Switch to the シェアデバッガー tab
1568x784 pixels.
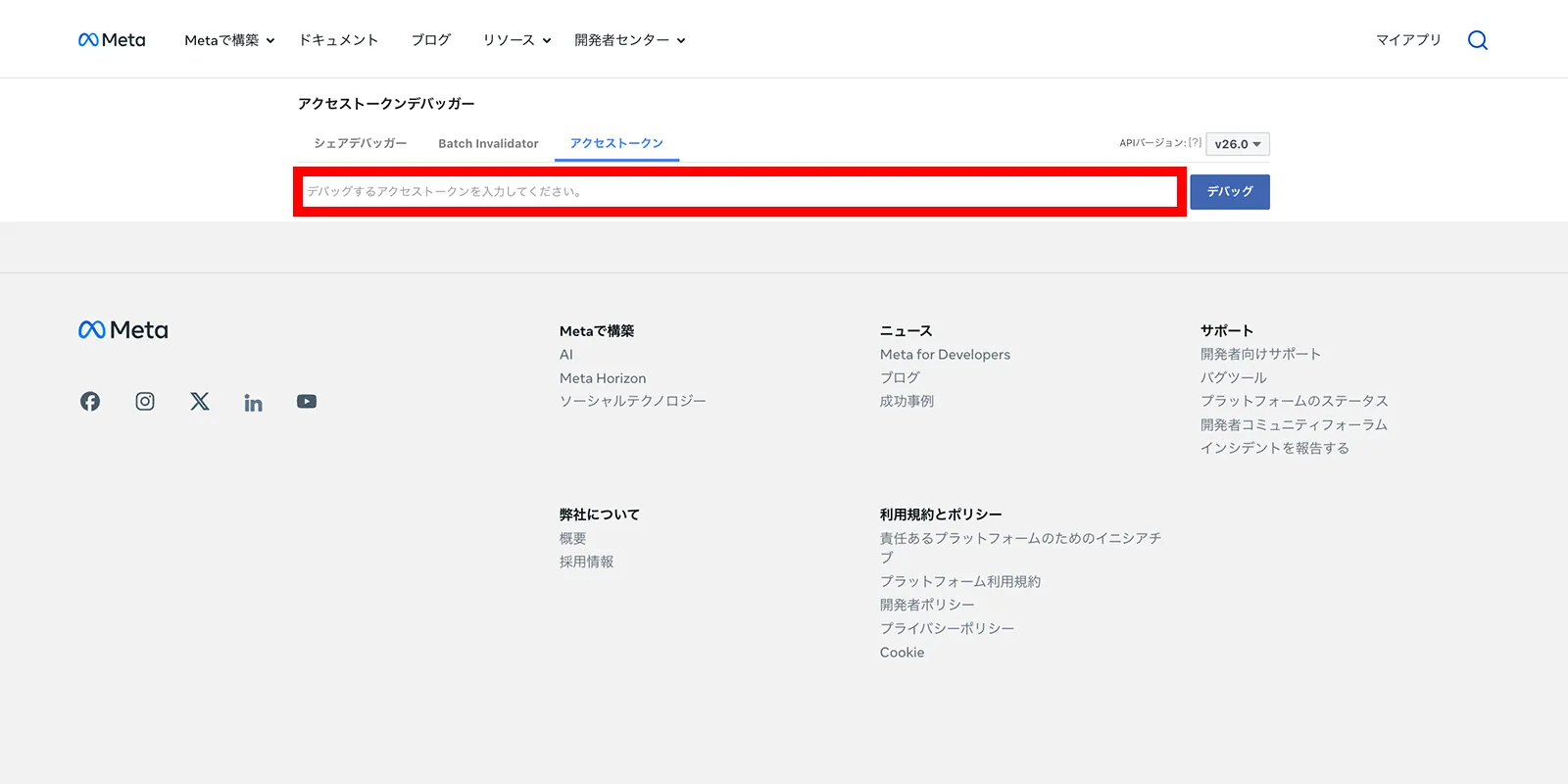361,143
